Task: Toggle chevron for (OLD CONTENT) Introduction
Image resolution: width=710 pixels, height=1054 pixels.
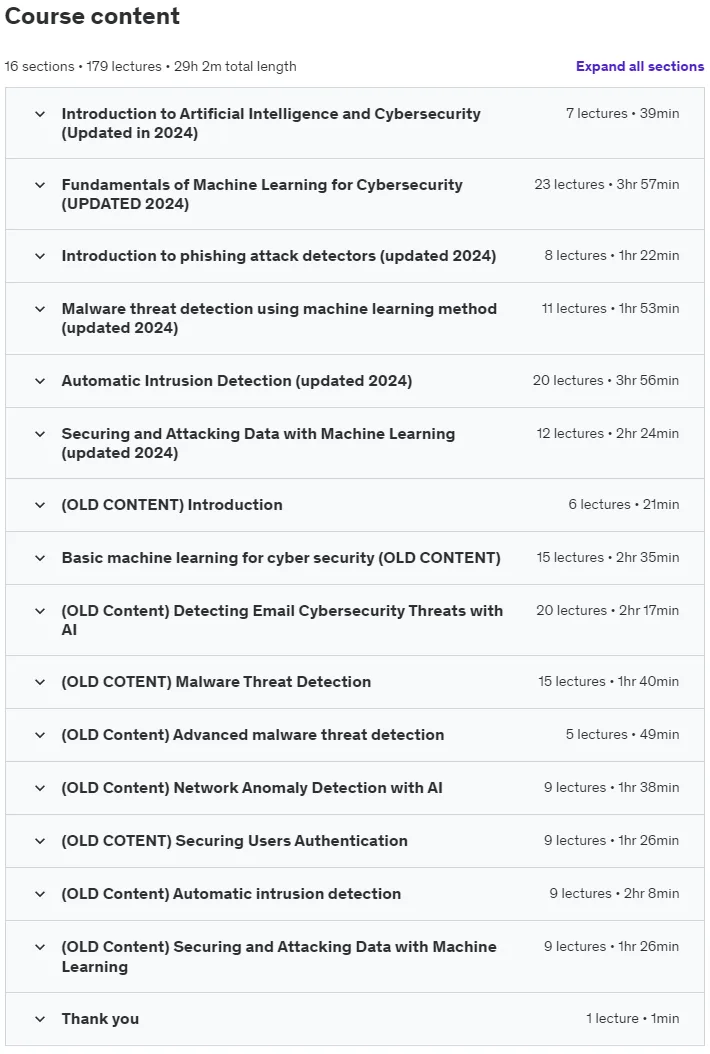Action: pos(40,505)
